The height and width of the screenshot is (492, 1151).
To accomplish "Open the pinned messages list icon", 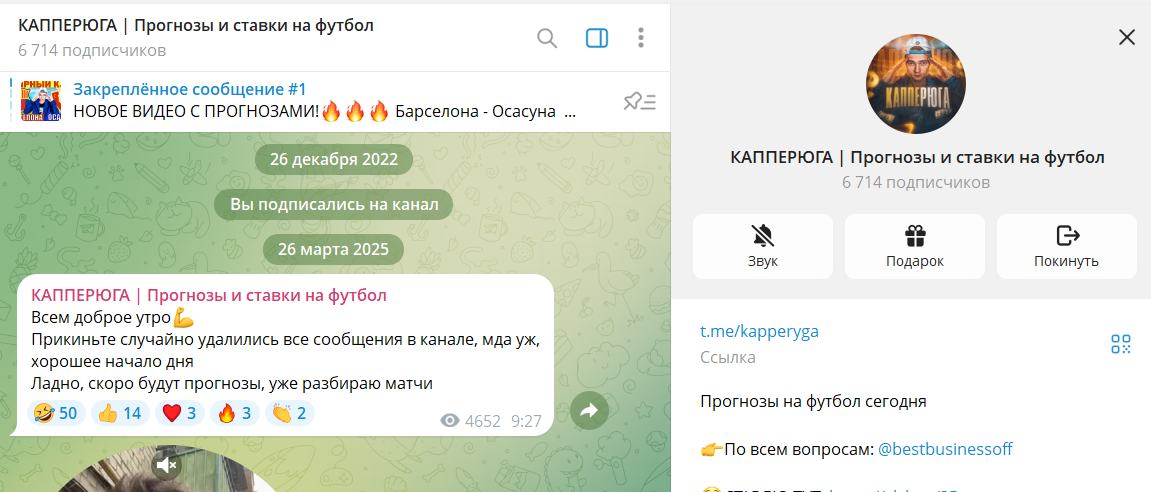I will tap(639, 101).
